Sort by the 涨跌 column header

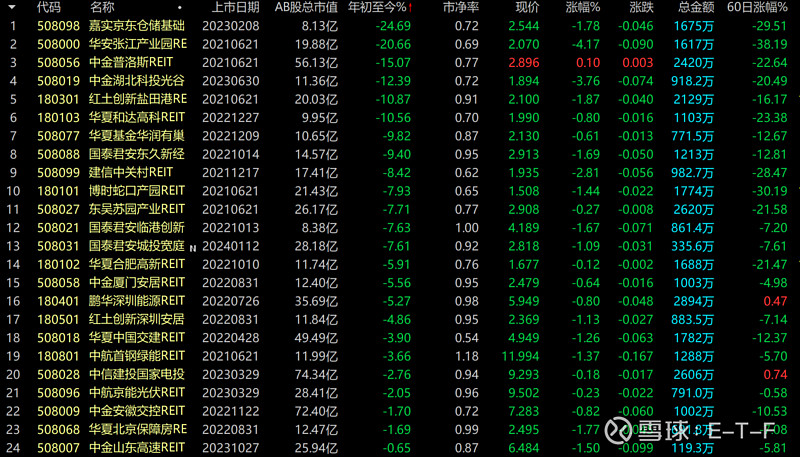(641, 7)
